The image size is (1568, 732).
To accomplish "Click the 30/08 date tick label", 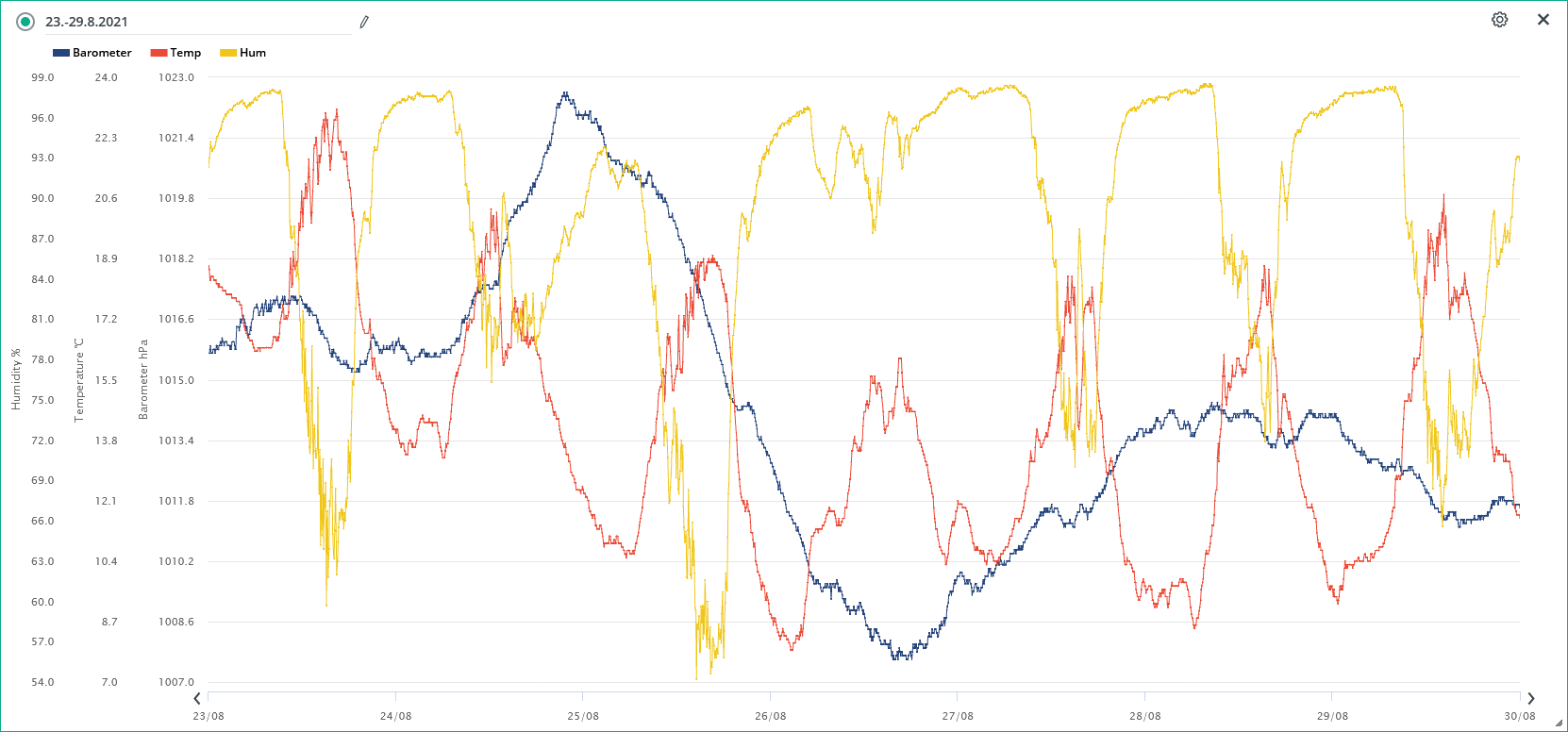I will [1519, 716].
